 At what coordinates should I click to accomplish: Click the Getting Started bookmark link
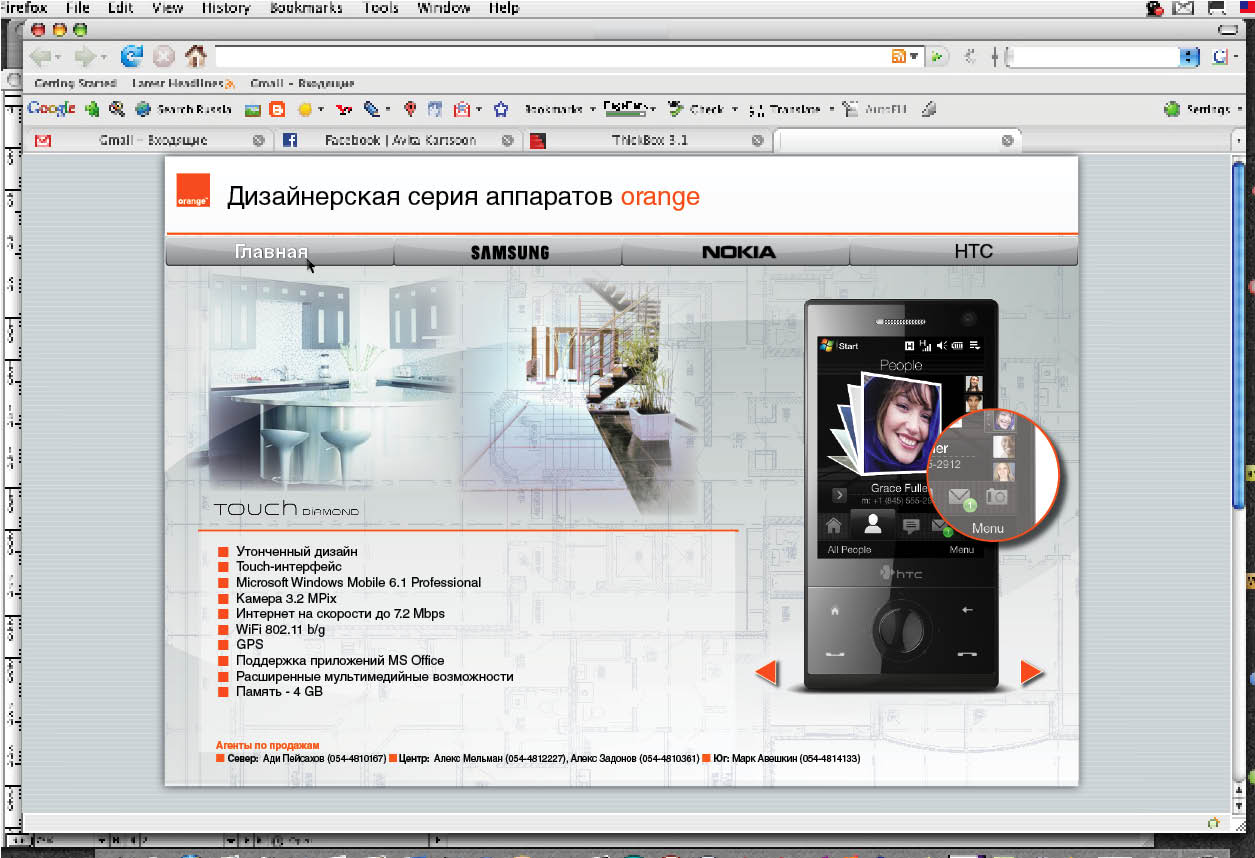[x=75, y=83]
